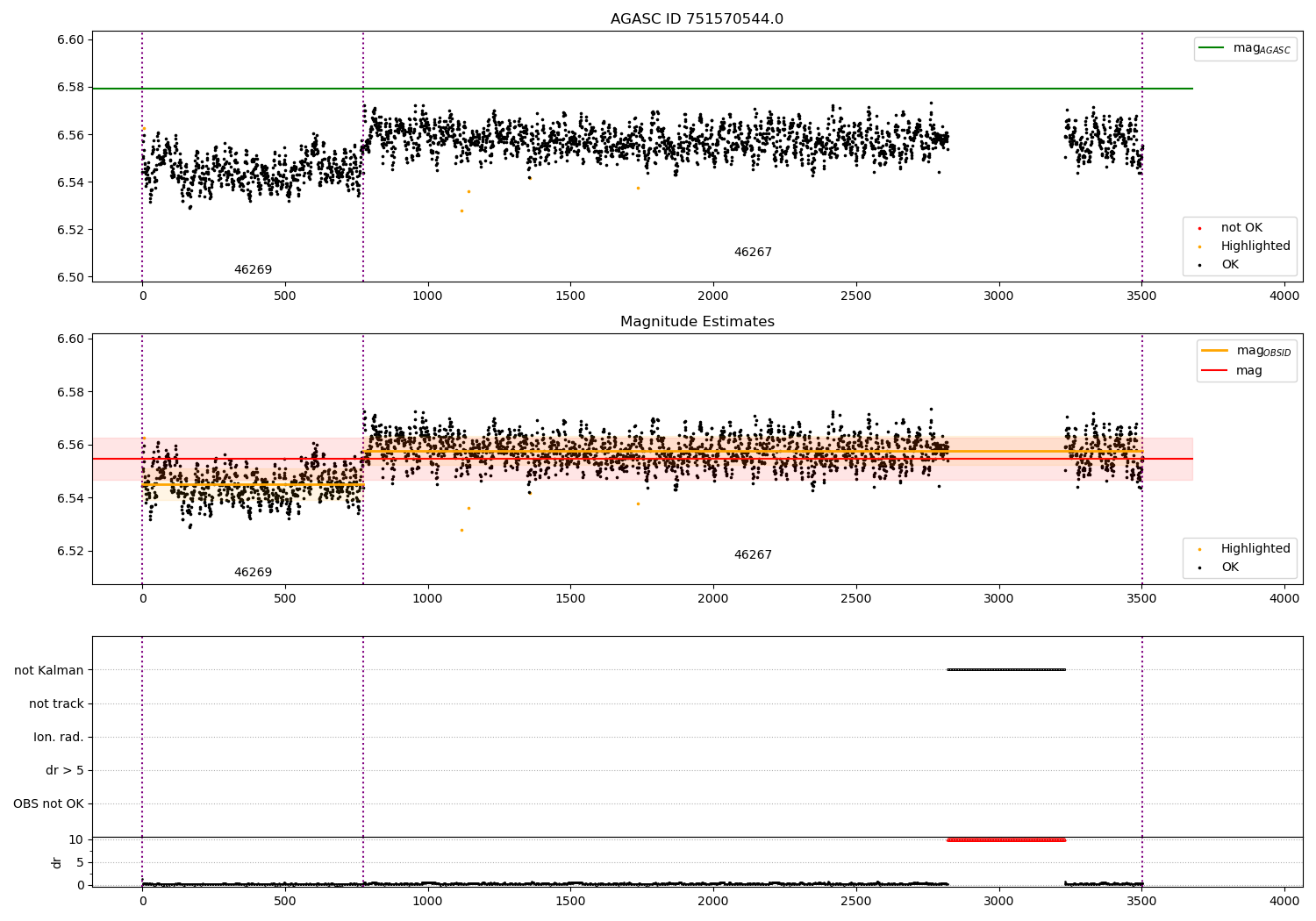The height and width of the screenshot is (921, 1316).
Task: Click the 10 y-tick label of the dr panel
Action: [76, 840]
